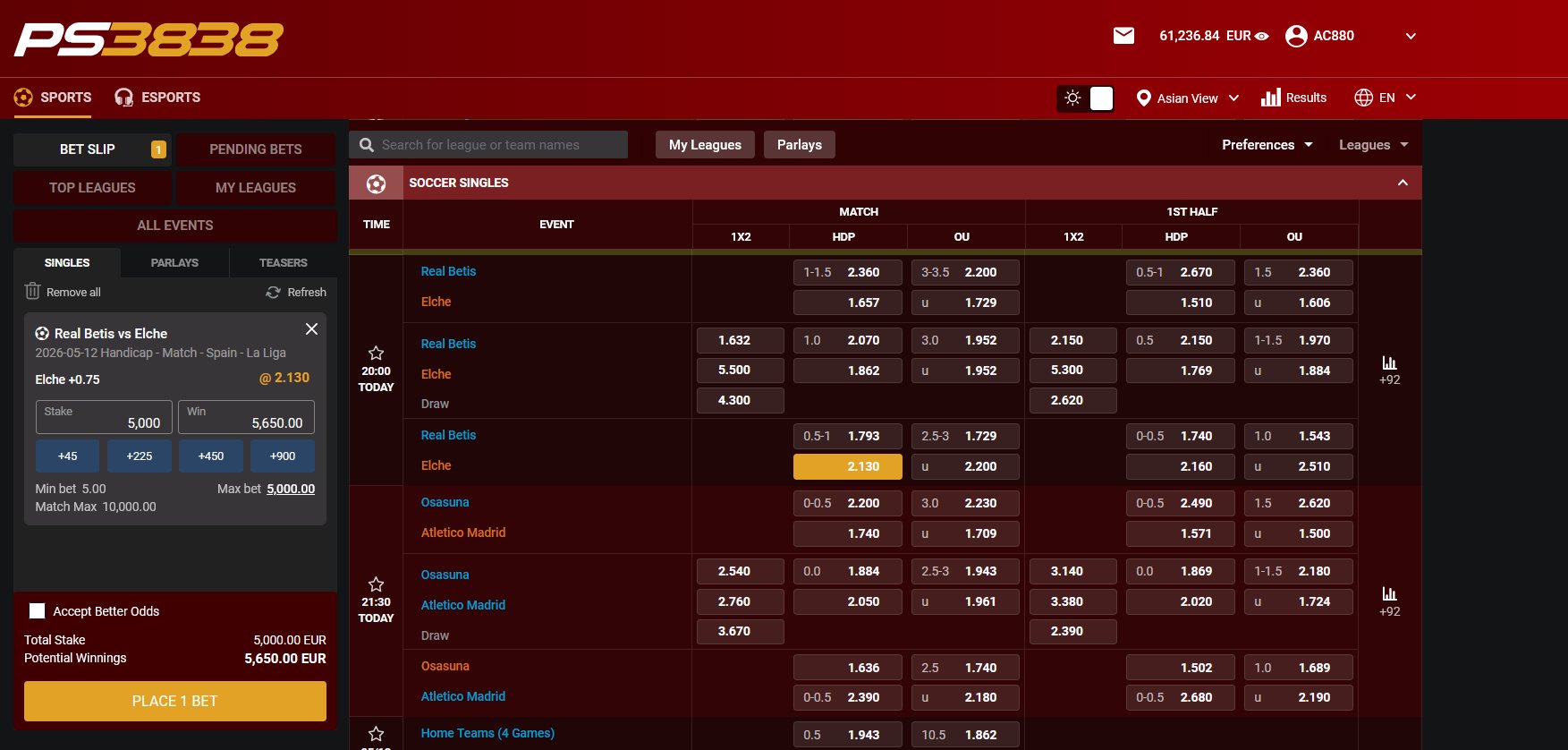1568x750 pixels.
Task: Select Real Betis 1-1.5 handicap 2.360
Action: point(848,272)
